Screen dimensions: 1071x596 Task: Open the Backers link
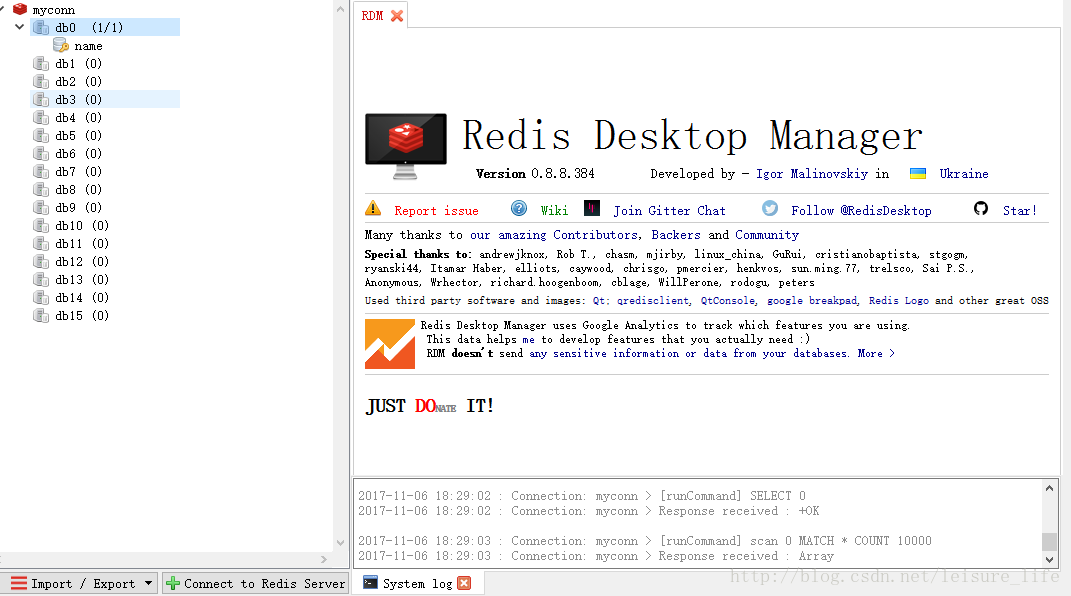click(676, 235)
